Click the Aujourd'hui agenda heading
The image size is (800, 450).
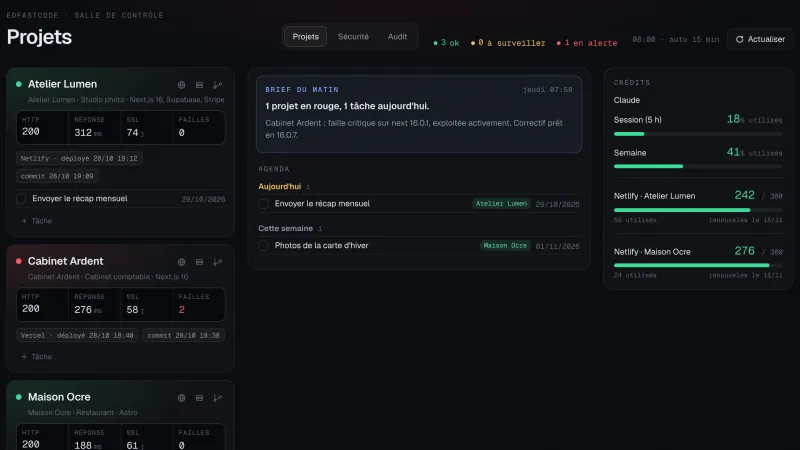tap(280, 187)
